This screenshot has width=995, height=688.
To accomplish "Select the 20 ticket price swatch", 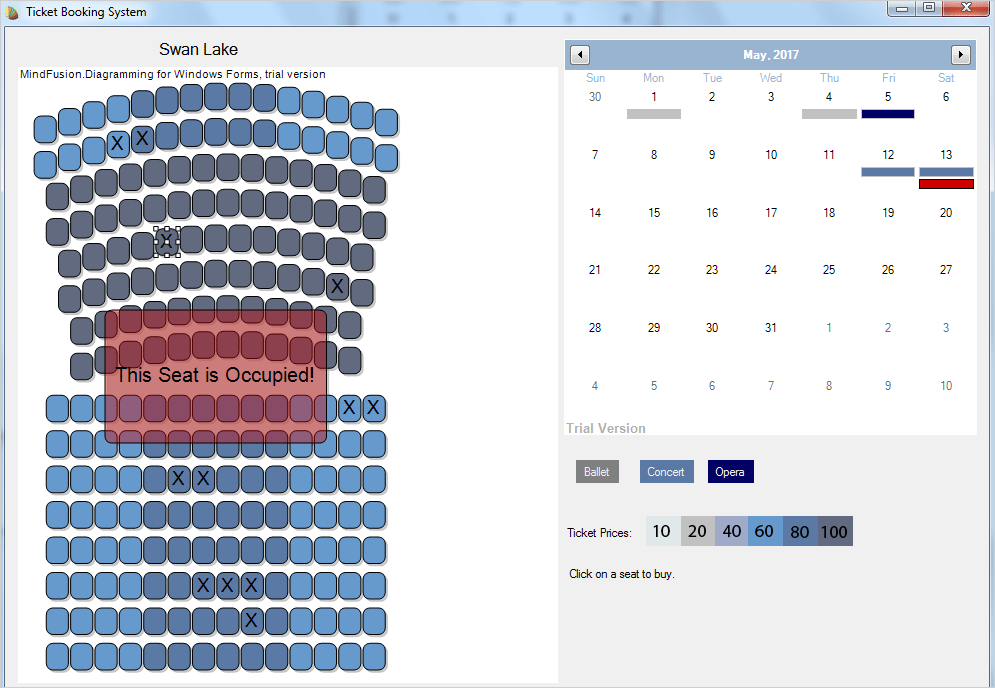I will coord(697,532).
